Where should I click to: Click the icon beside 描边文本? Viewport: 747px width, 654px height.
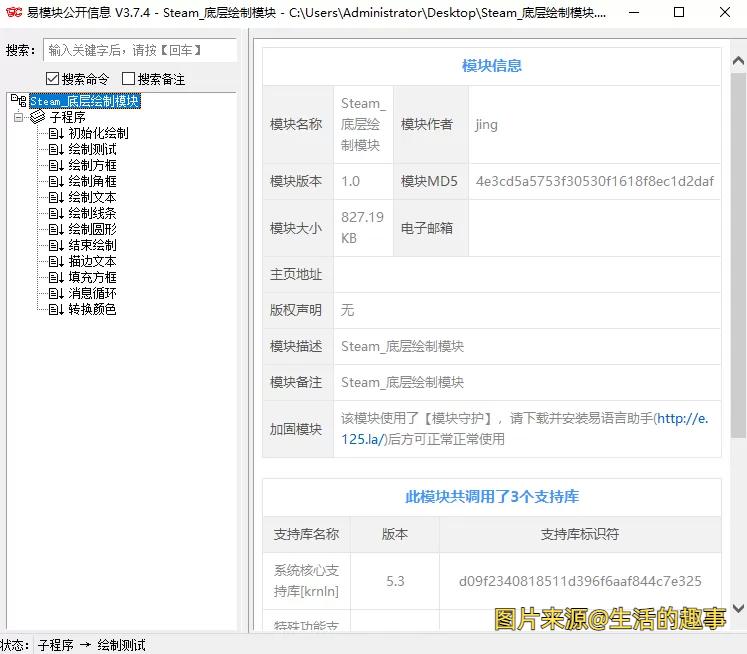[x=56, y=262]
